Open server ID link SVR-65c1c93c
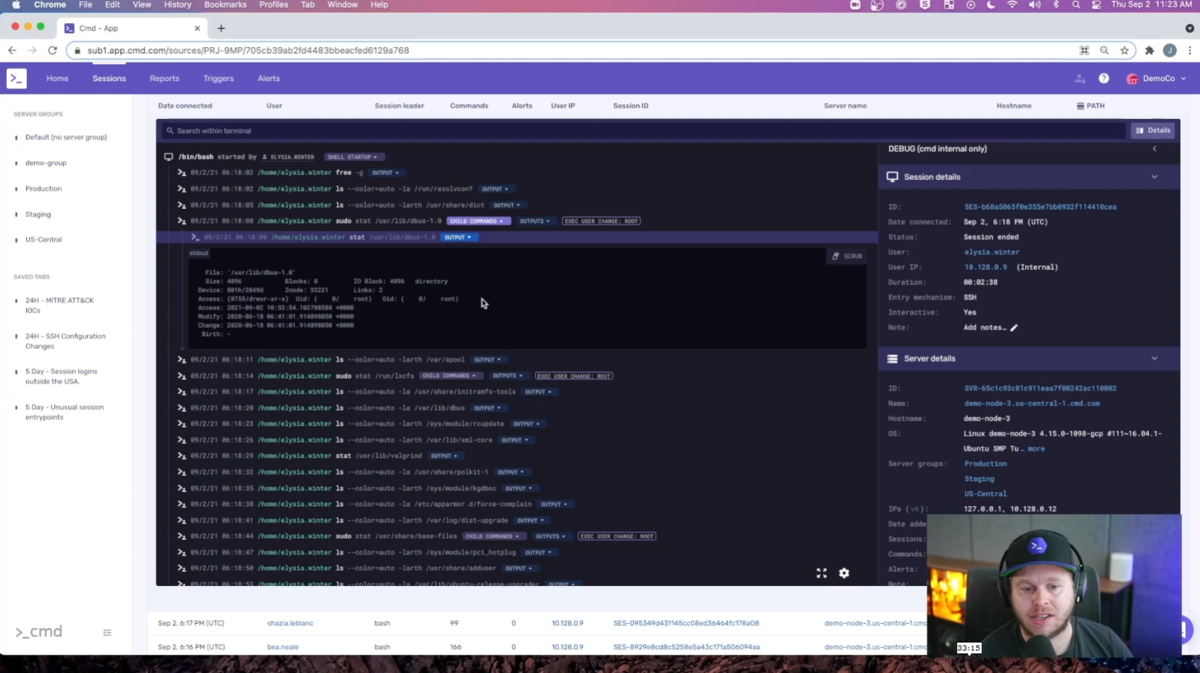The width and height of the screenshot is (1200, 673). (1040, 388)
